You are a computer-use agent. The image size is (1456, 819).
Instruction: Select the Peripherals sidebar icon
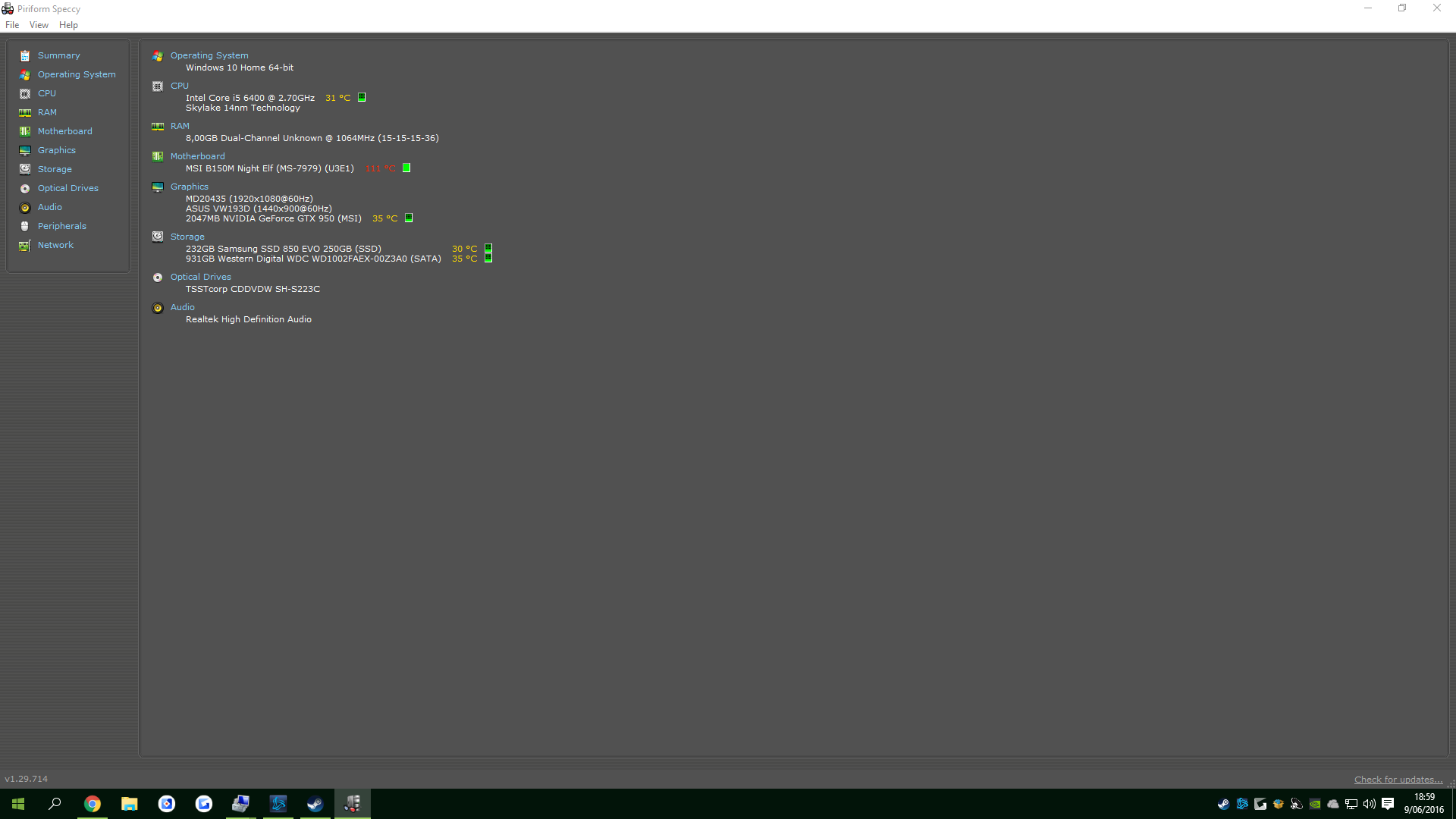click(x=25, y=226)
